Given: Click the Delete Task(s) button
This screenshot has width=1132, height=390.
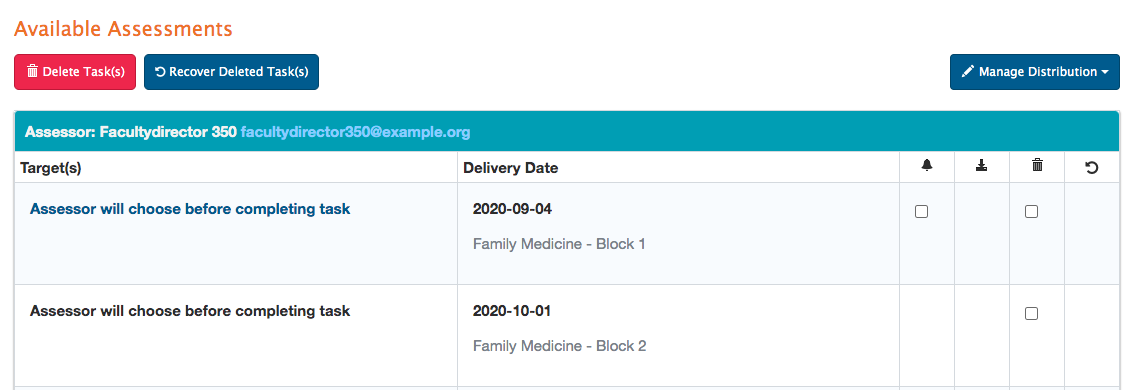Looking at the screenshot, I should pyautogui.click(x=75, y=72).
